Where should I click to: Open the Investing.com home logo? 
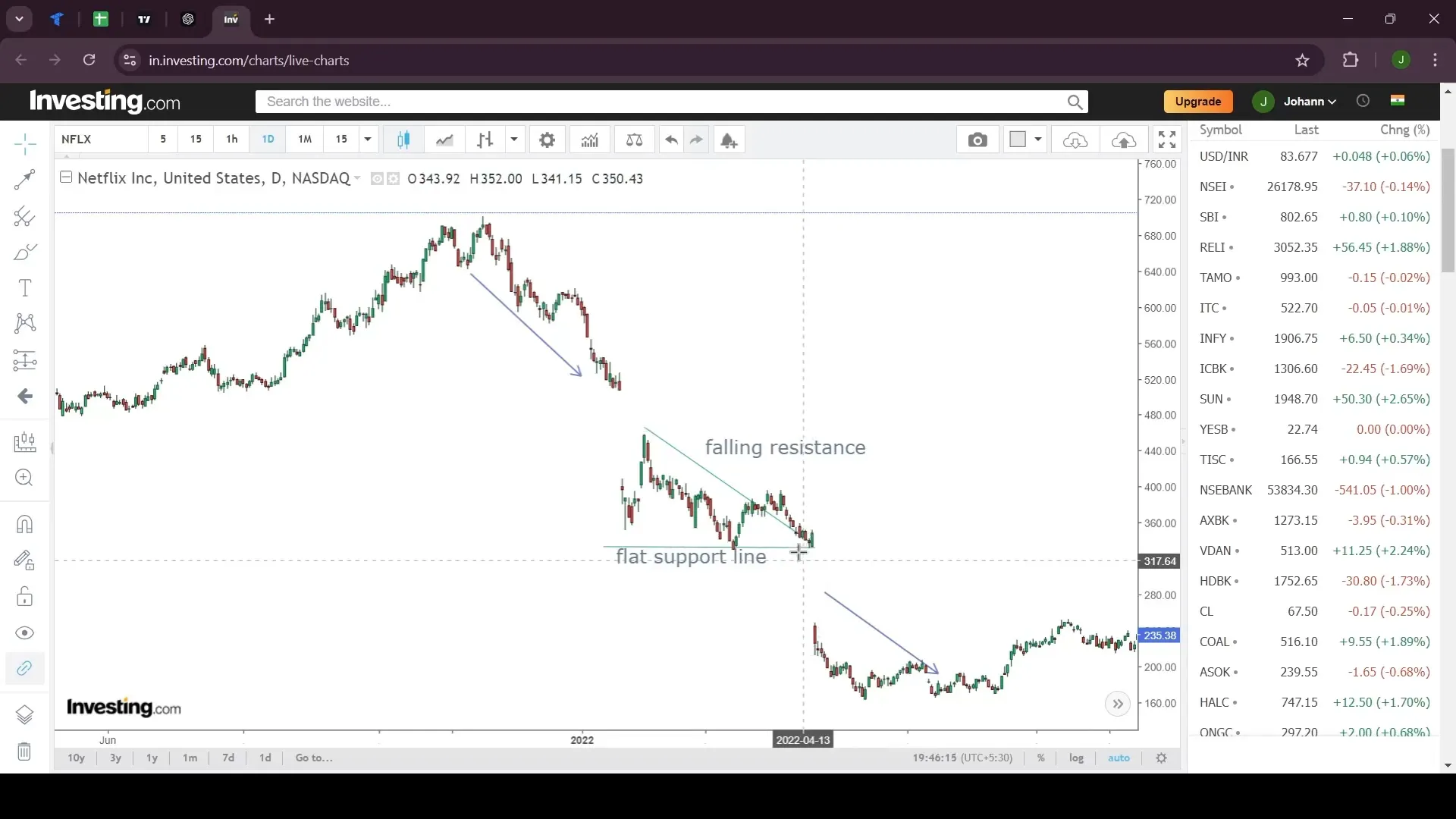pos(105,101)
